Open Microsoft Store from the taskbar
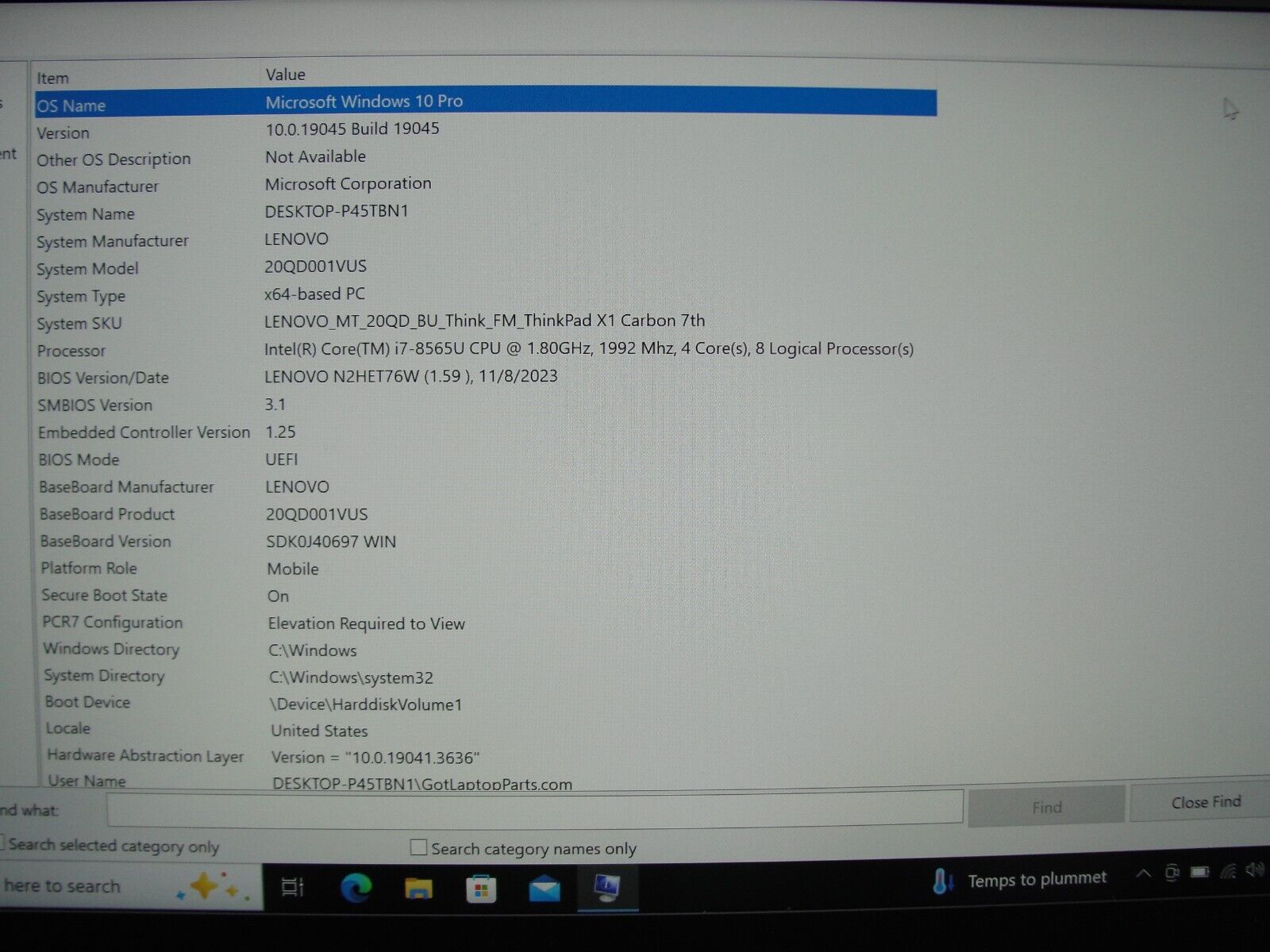The height and width of the screenshot is (952, 1270). 481,889
